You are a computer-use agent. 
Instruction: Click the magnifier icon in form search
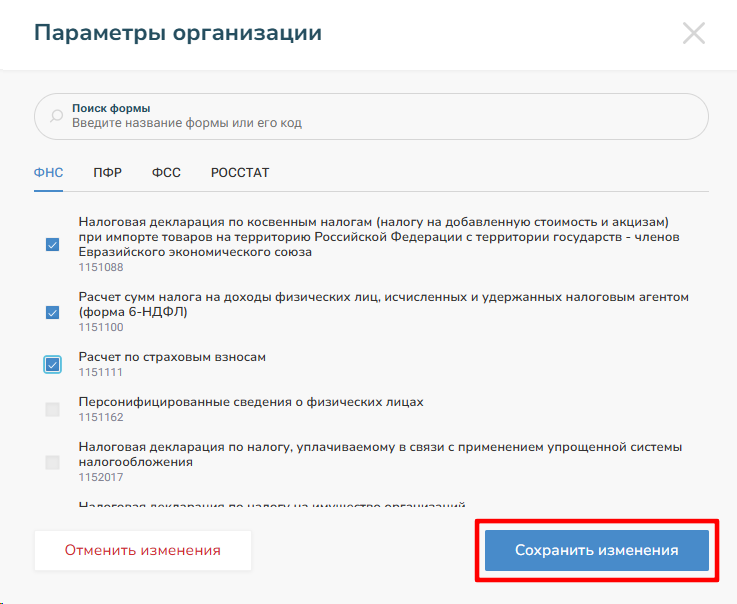coord(55,116)
